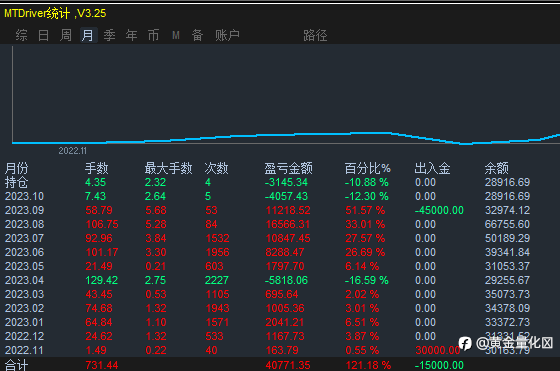Image resolution: width=560 pixels, height=371 pixels.
Task: Open the 年 yearly tab
Action: coord(131,35)
